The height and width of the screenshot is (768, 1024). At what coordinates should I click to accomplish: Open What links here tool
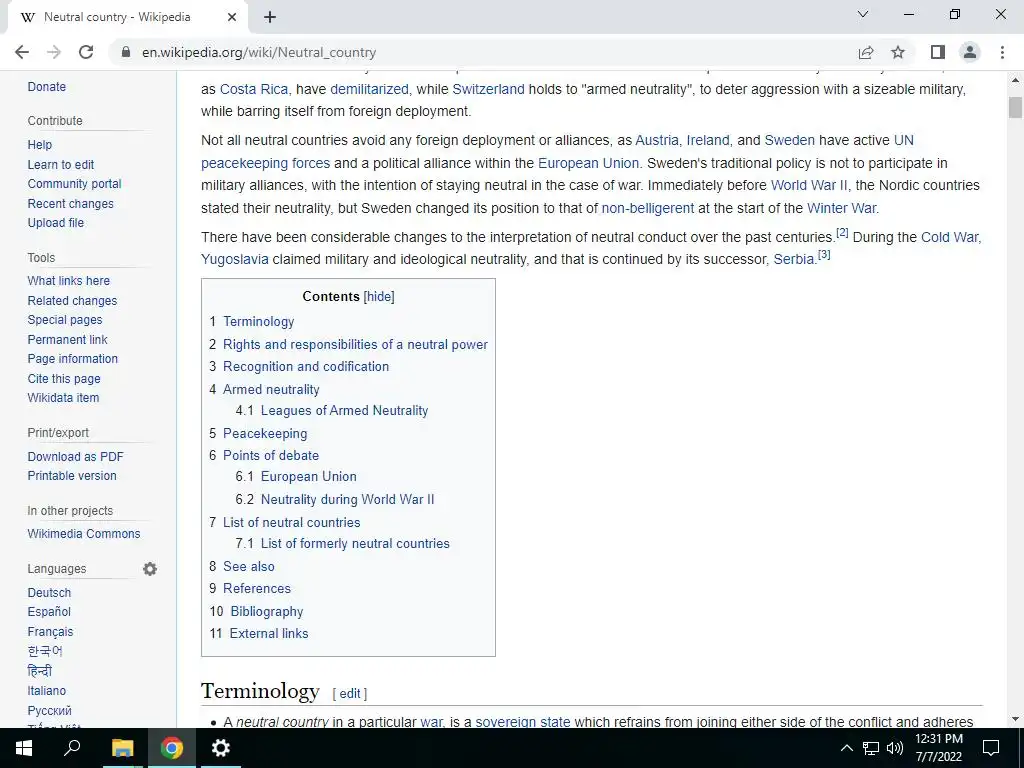point(69,281)
